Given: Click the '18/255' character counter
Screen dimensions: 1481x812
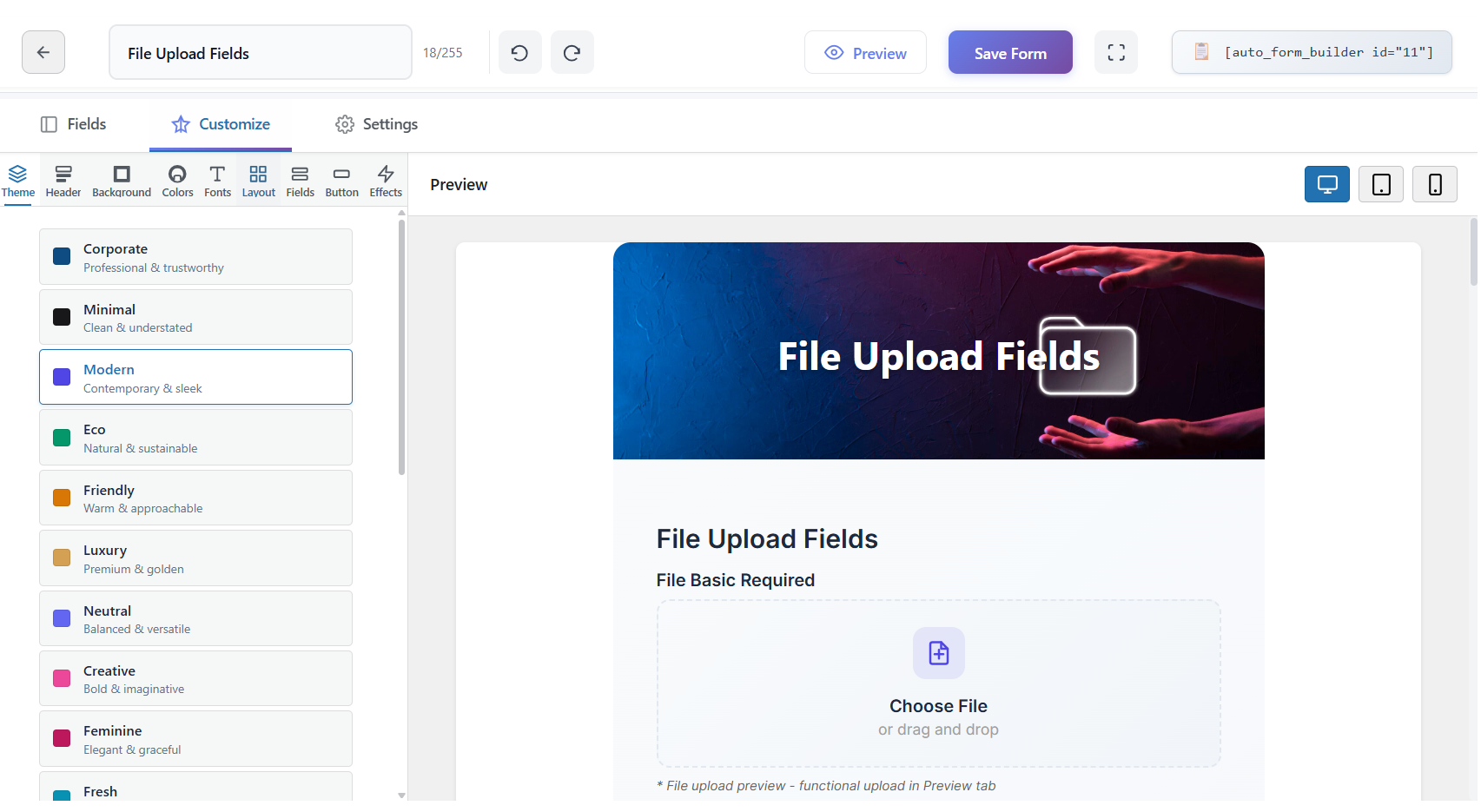Looking at the screenshot, I should [x=442, y=53].
